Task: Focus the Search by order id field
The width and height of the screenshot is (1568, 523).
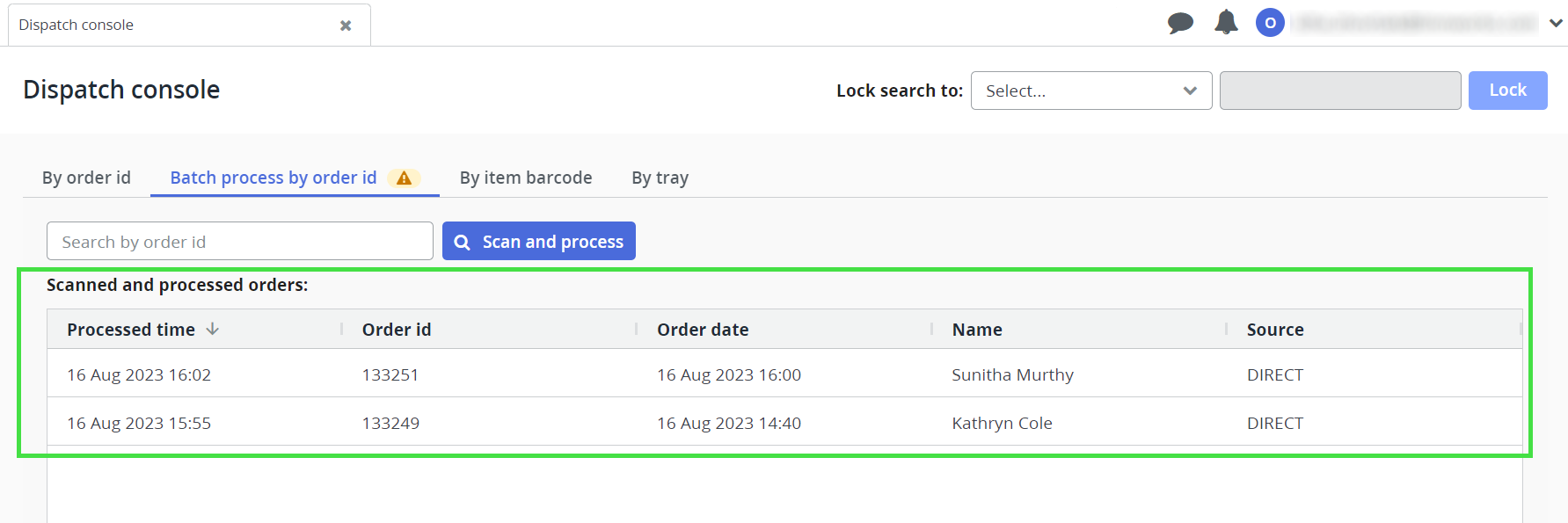Action: point(239,242)
